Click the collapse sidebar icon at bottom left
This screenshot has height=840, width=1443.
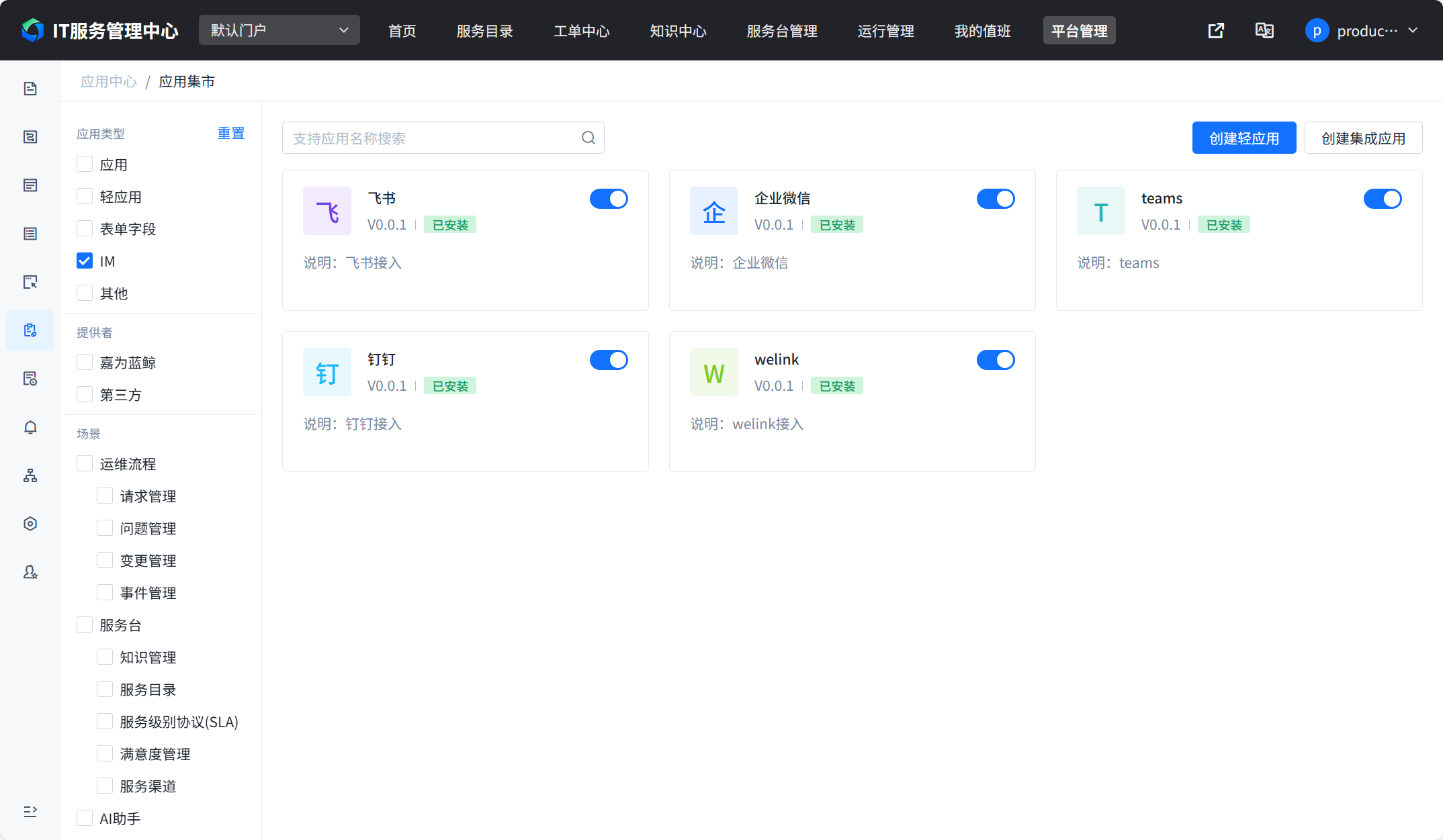pos(30,810)
